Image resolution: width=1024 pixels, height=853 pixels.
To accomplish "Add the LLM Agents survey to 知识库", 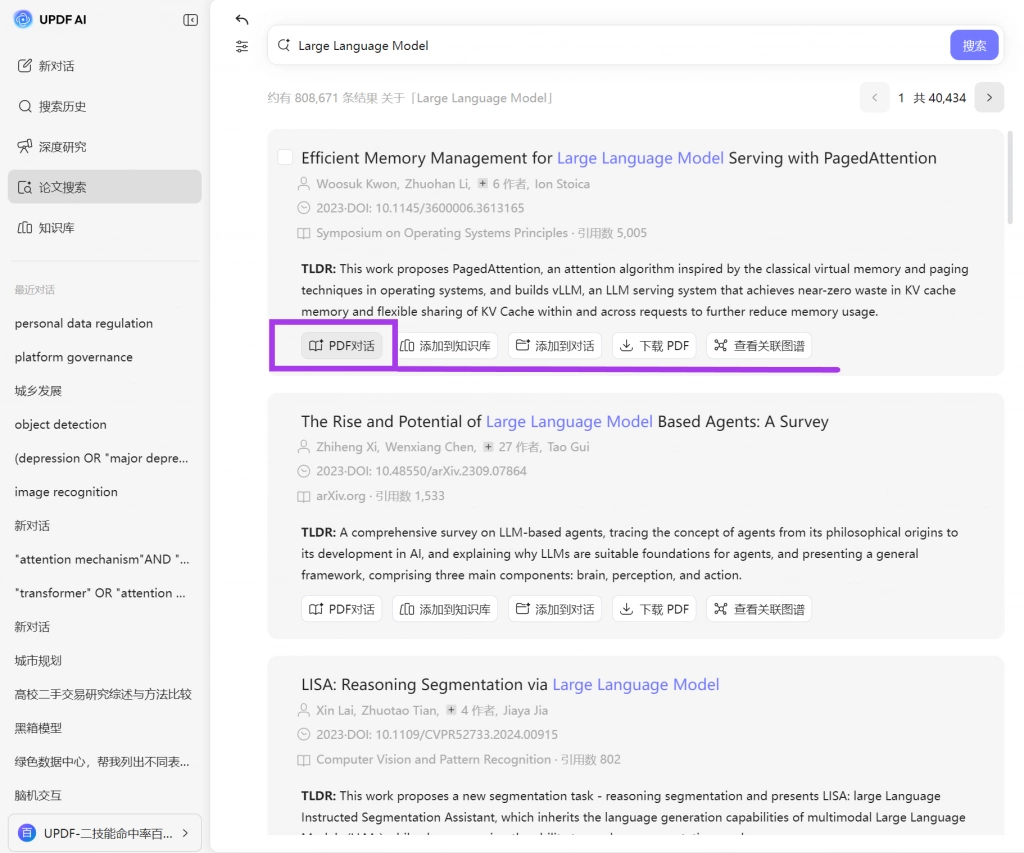I will click(445, 609).
